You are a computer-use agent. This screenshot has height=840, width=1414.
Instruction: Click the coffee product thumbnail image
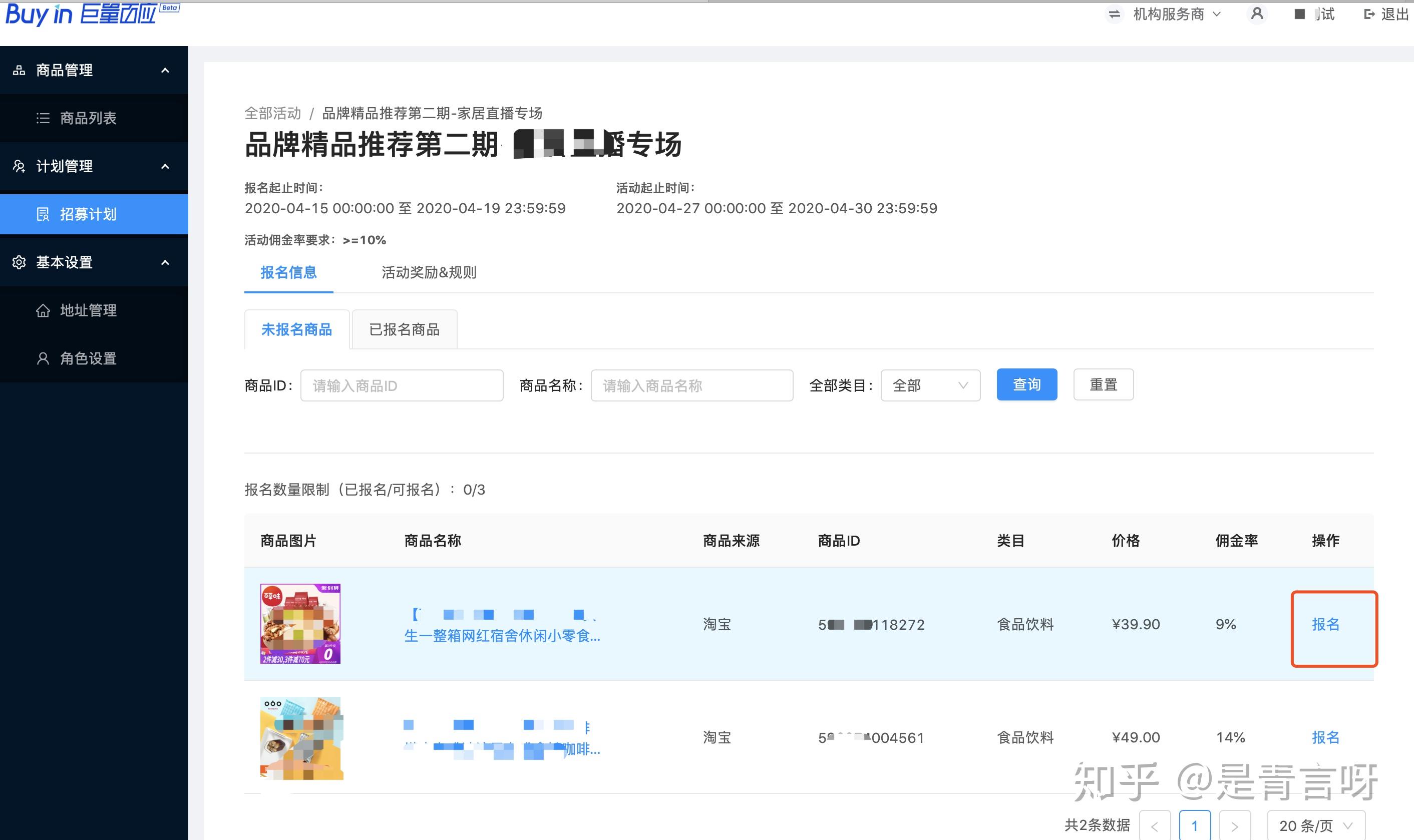(x=301, y=738)
